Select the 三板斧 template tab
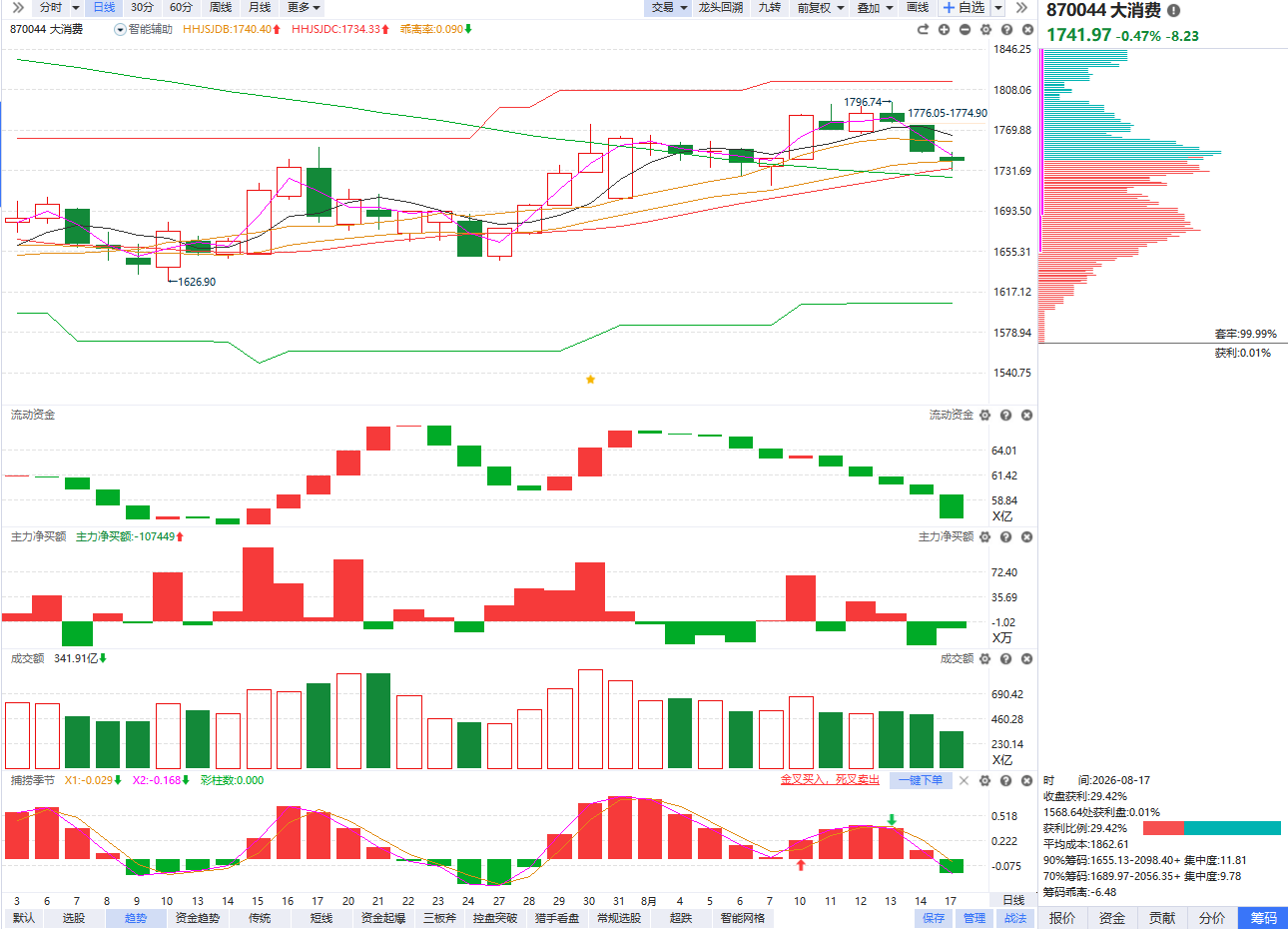 coord(439,918)
